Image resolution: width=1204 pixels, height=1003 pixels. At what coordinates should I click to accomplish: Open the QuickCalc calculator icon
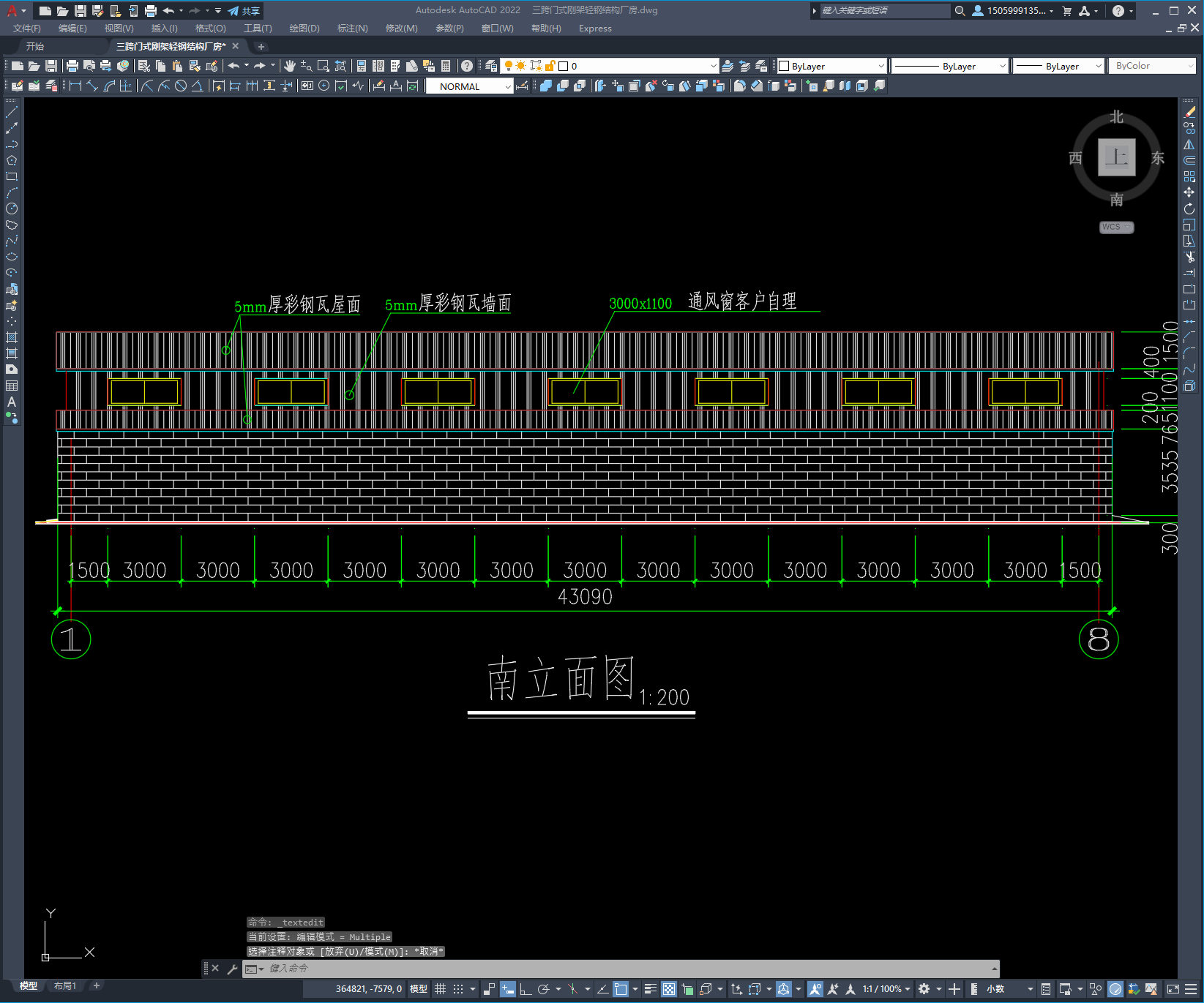tap(446, 66)
